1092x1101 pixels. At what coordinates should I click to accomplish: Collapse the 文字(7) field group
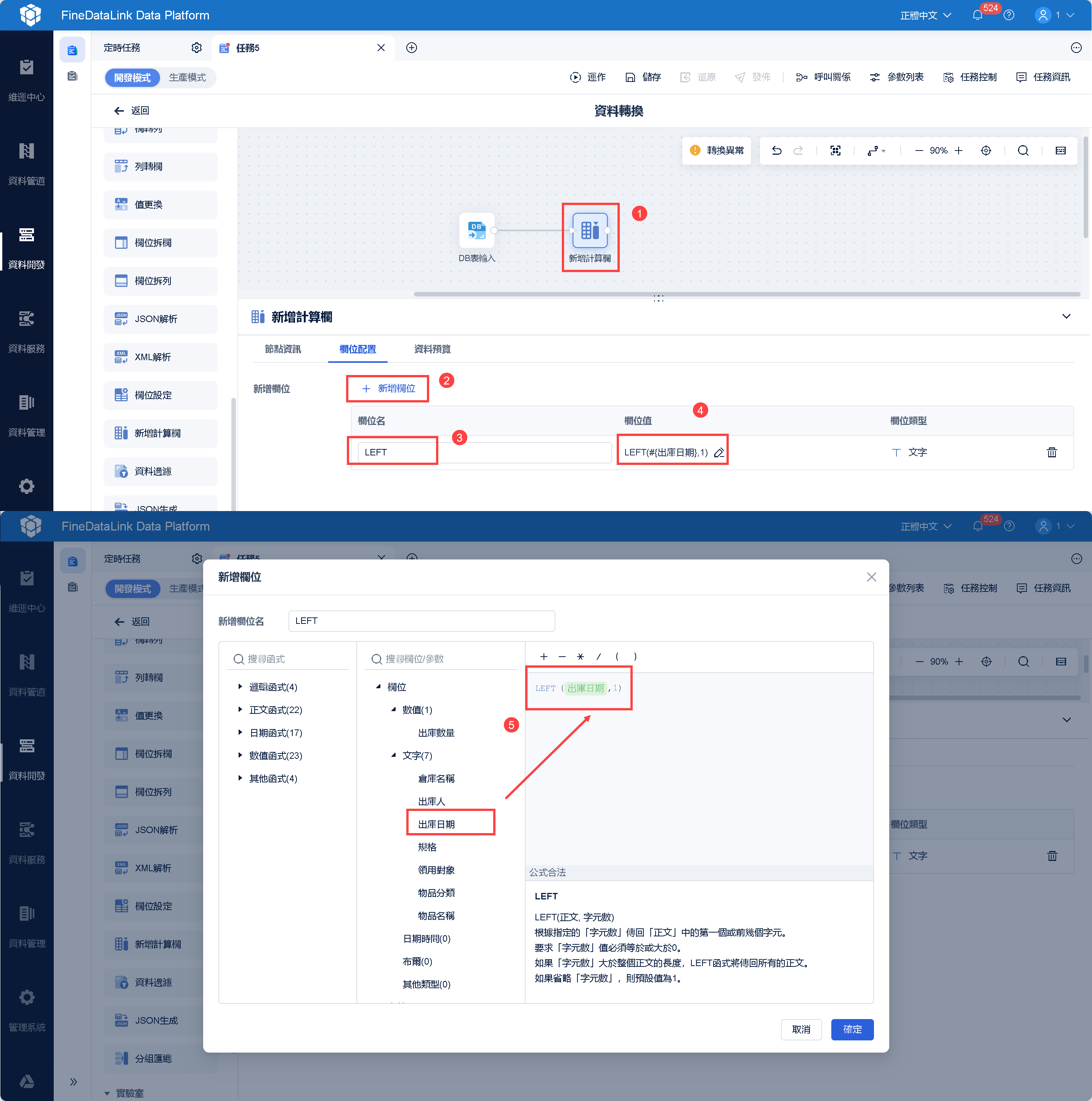[393, 756]
